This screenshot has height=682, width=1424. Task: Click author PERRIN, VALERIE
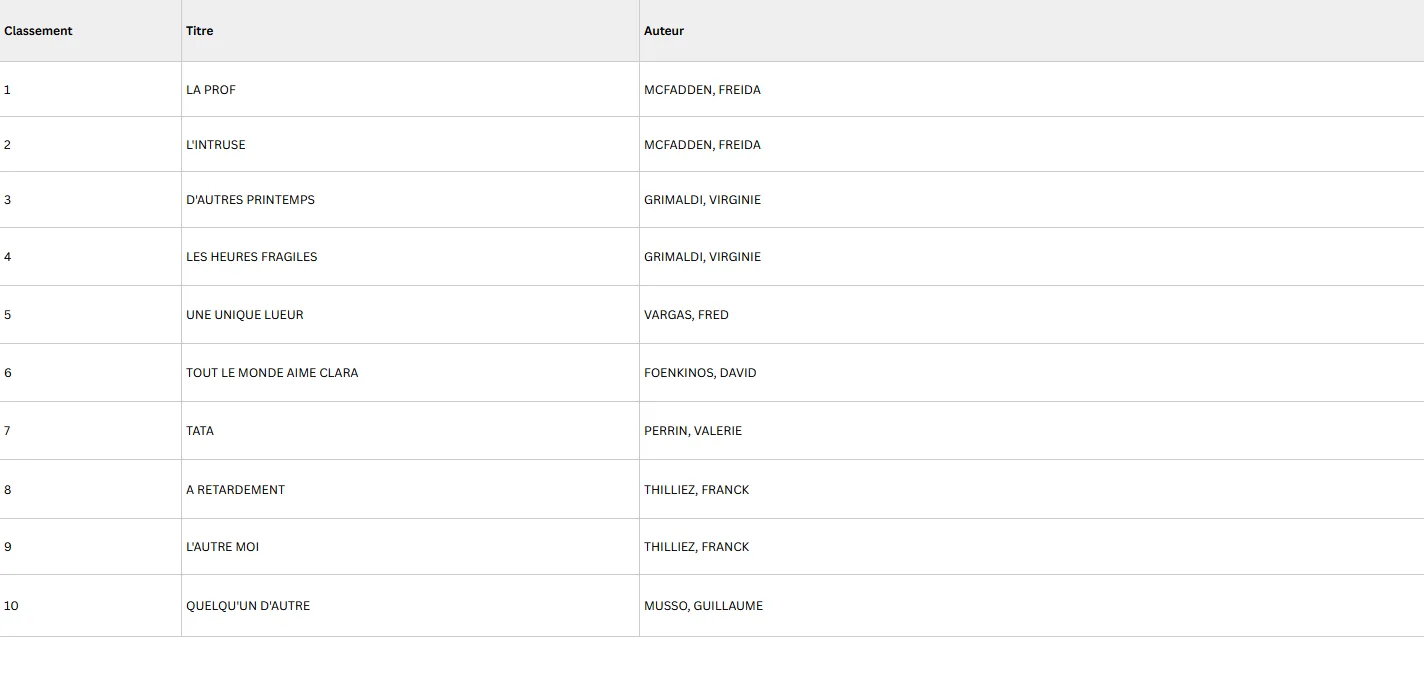pos(693,431)
